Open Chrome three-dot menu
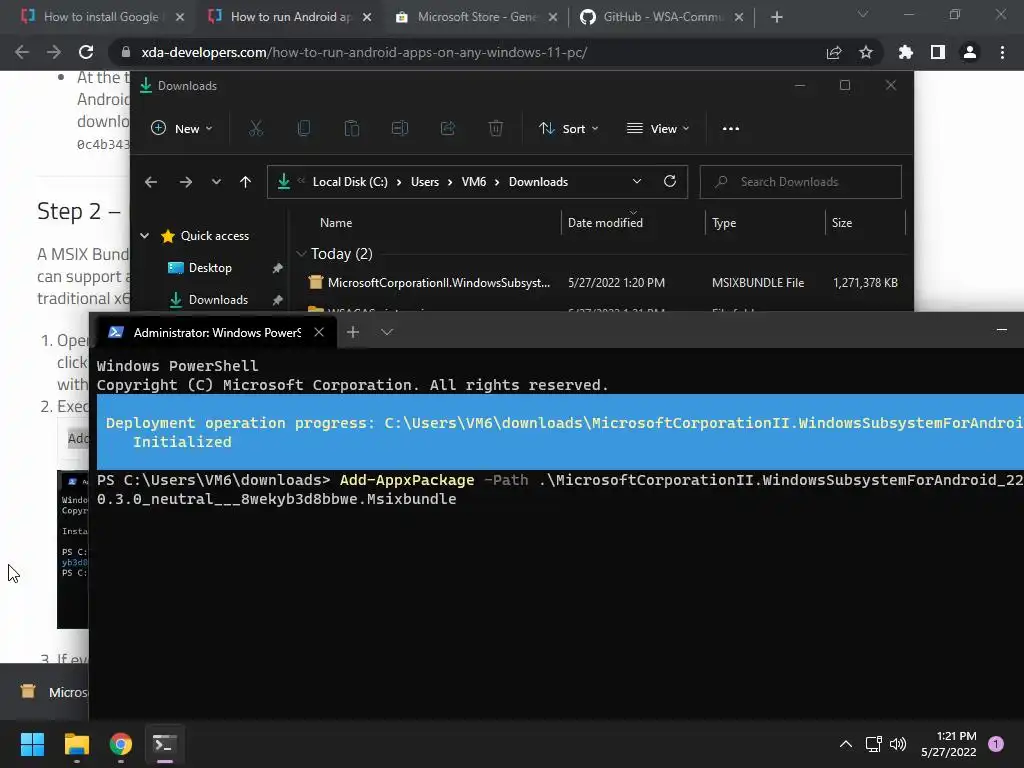This screenshot has width=1024, height=768. click(x=1002, y=52)
